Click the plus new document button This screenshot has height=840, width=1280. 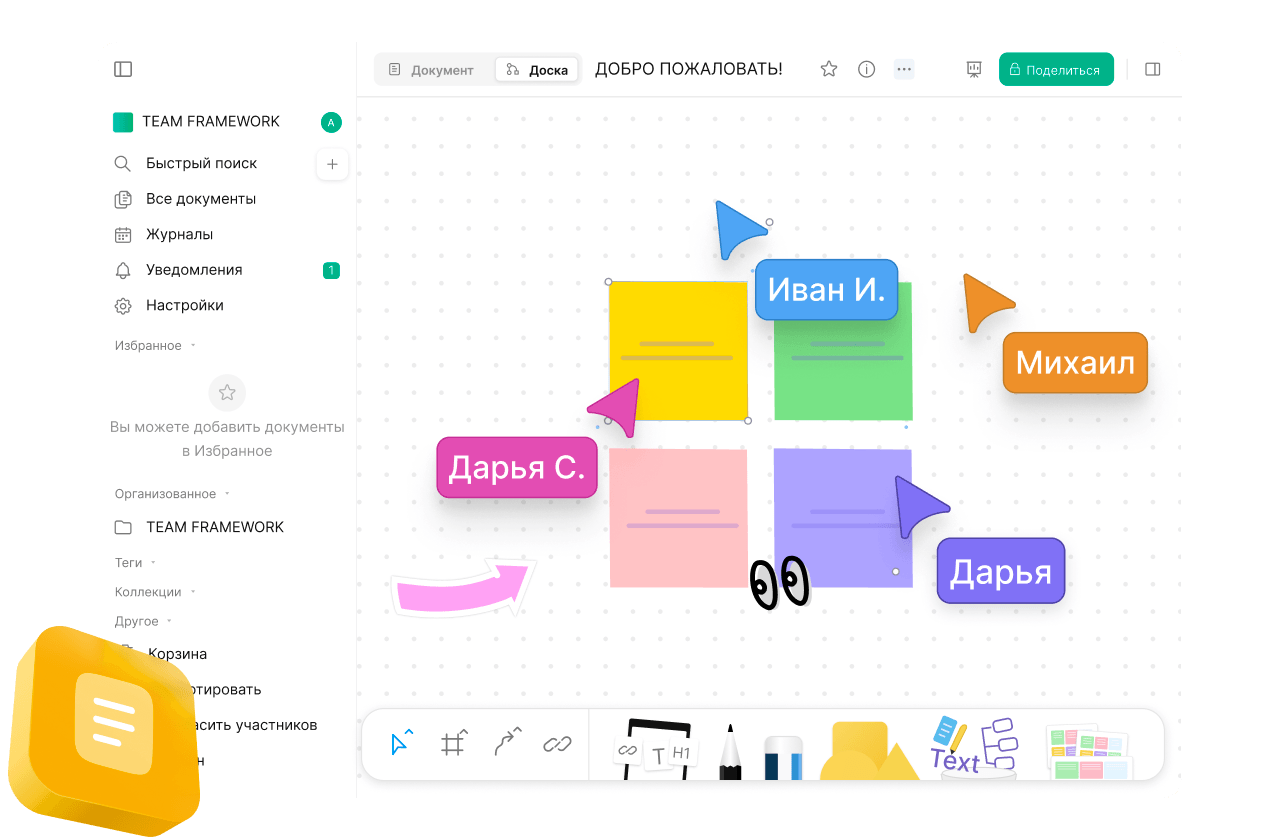(x=332, y=164)
